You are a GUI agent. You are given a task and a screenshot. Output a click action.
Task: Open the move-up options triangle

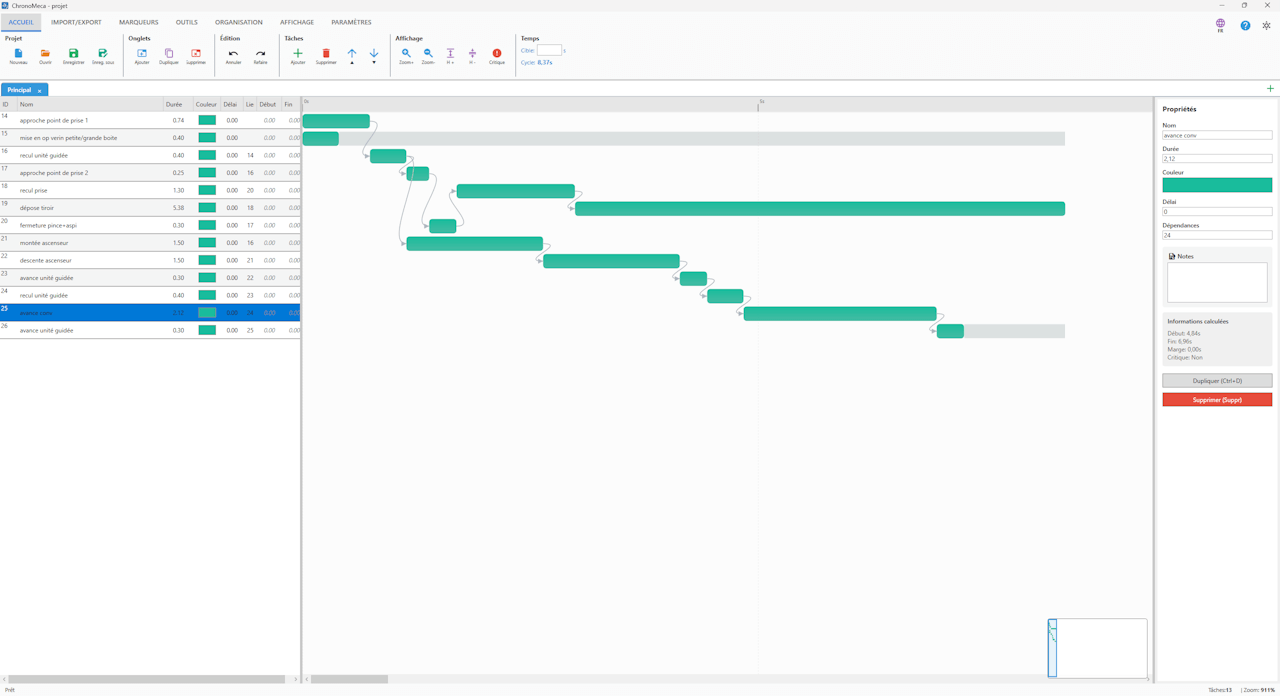pyautogui.click(x=352, y=63)
